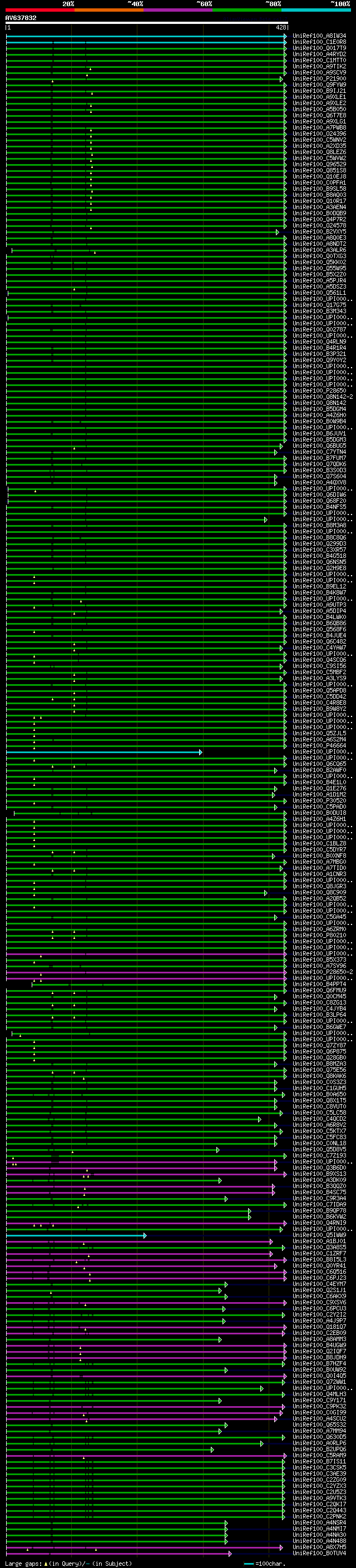The width and height of the screenshot is (356, 1568).
Task: Select hit label UniRef100_B4PPT4
Action: [x=319, y=983]
